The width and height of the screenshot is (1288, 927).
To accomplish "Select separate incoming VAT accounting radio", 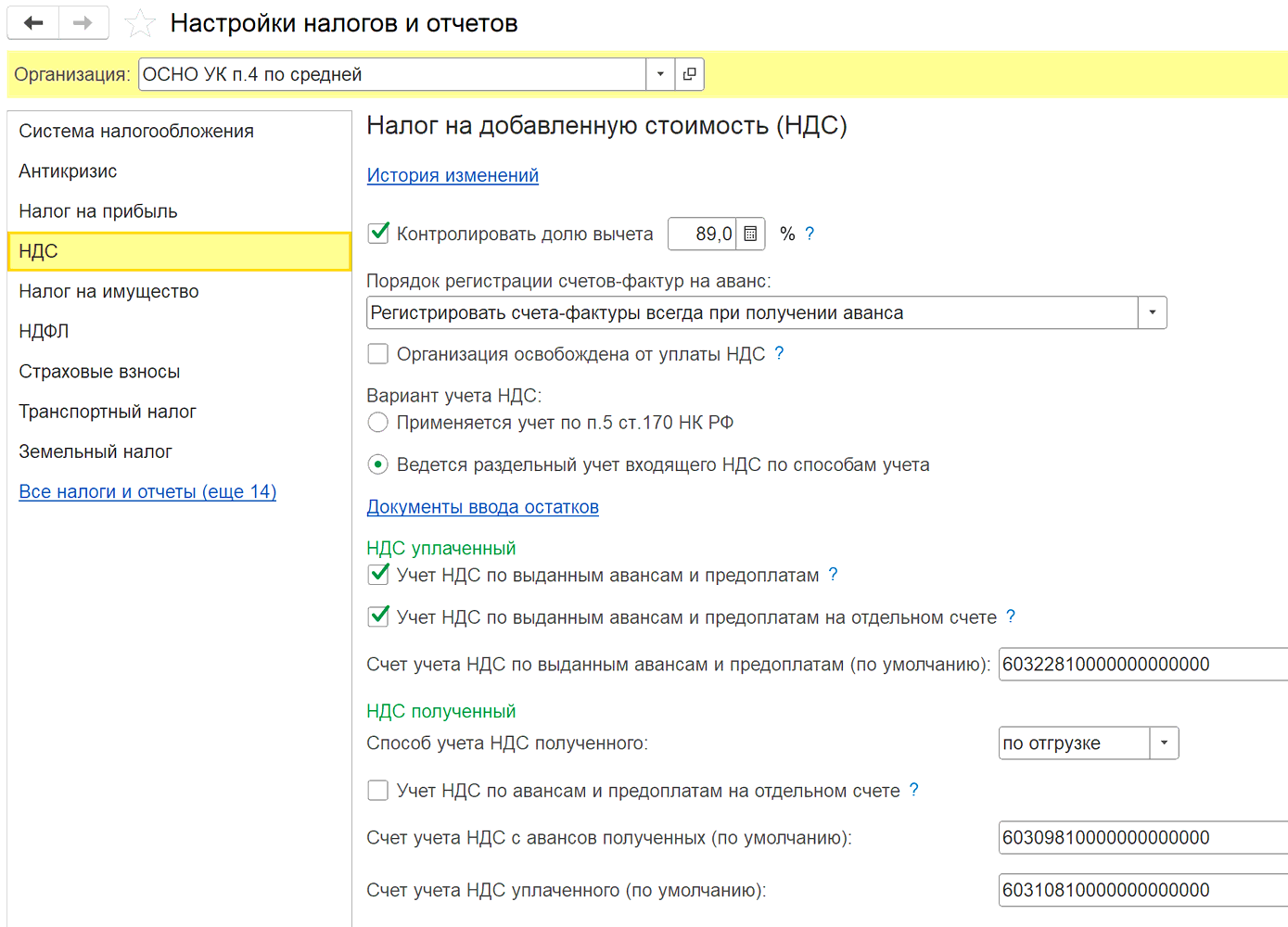I will (x=377, y=464).
